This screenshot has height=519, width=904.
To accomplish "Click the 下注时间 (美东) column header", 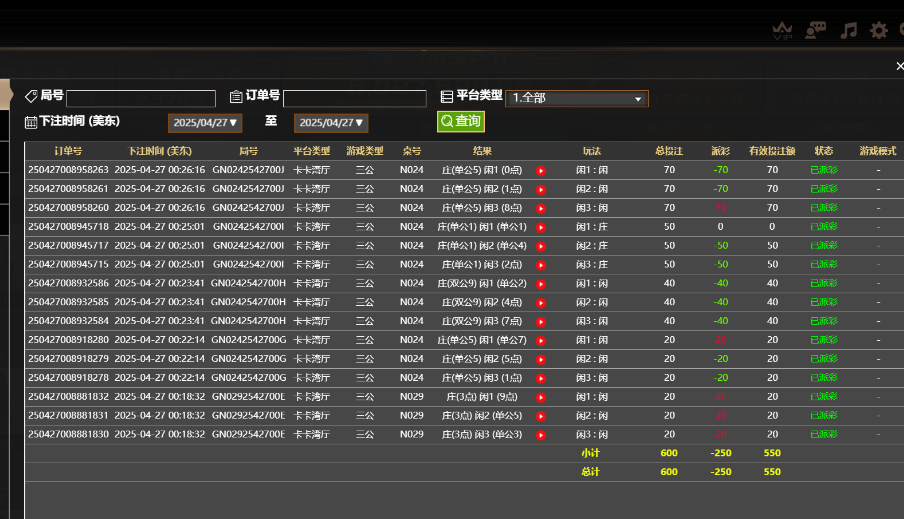I will point(159,151).
